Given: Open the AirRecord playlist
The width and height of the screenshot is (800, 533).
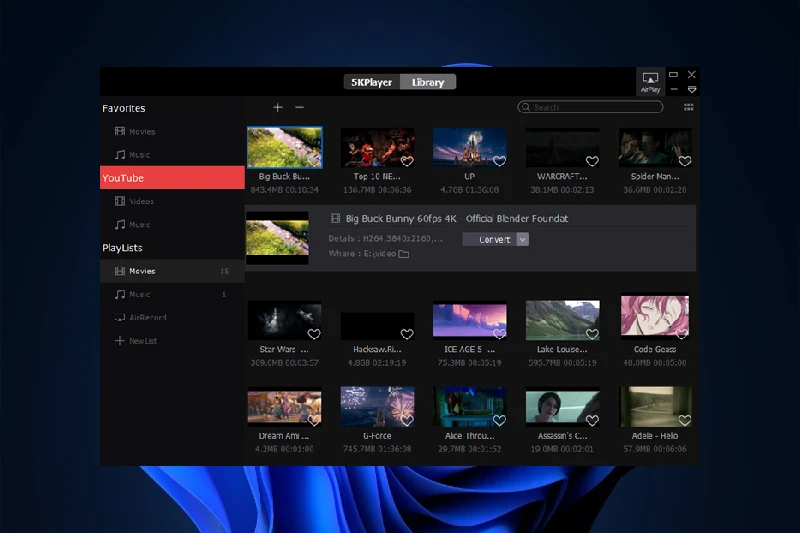Looking at the screenshot, I should [172, 317].
